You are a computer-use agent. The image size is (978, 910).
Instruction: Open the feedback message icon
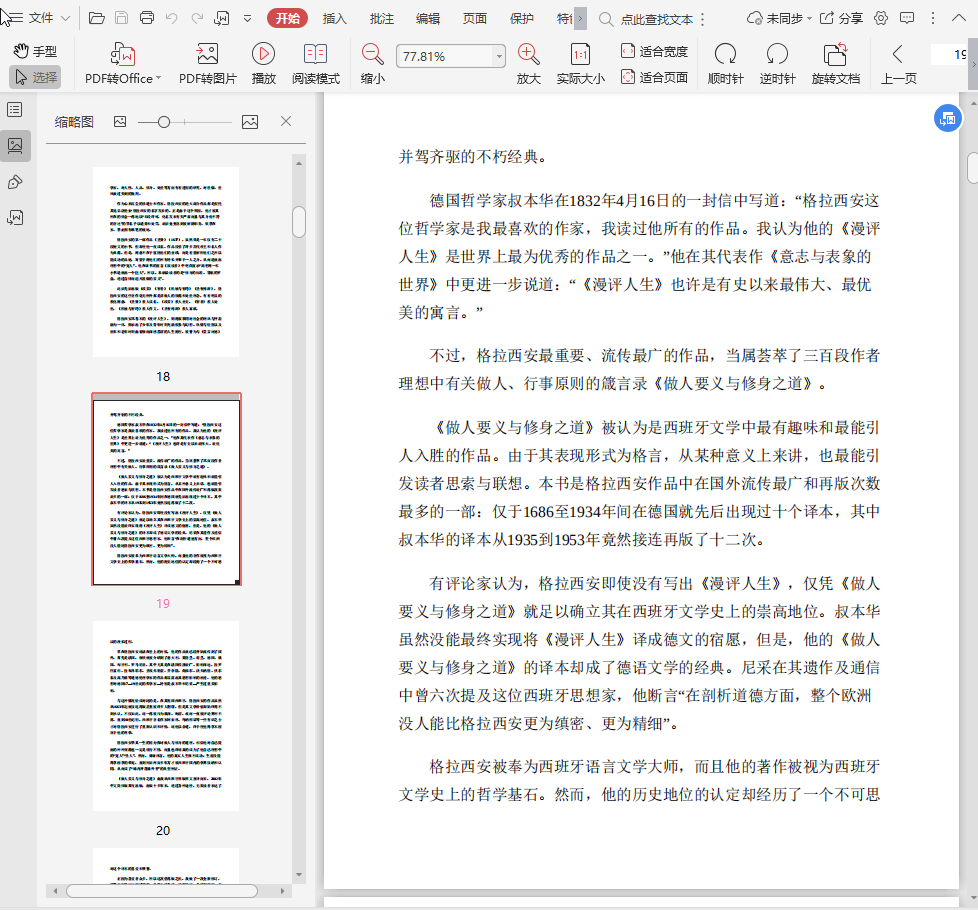point(907,18)
